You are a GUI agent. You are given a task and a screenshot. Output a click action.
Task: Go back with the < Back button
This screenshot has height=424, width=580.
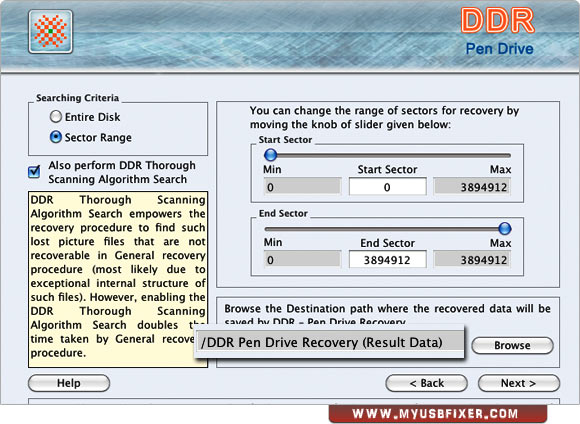(426, 383)
